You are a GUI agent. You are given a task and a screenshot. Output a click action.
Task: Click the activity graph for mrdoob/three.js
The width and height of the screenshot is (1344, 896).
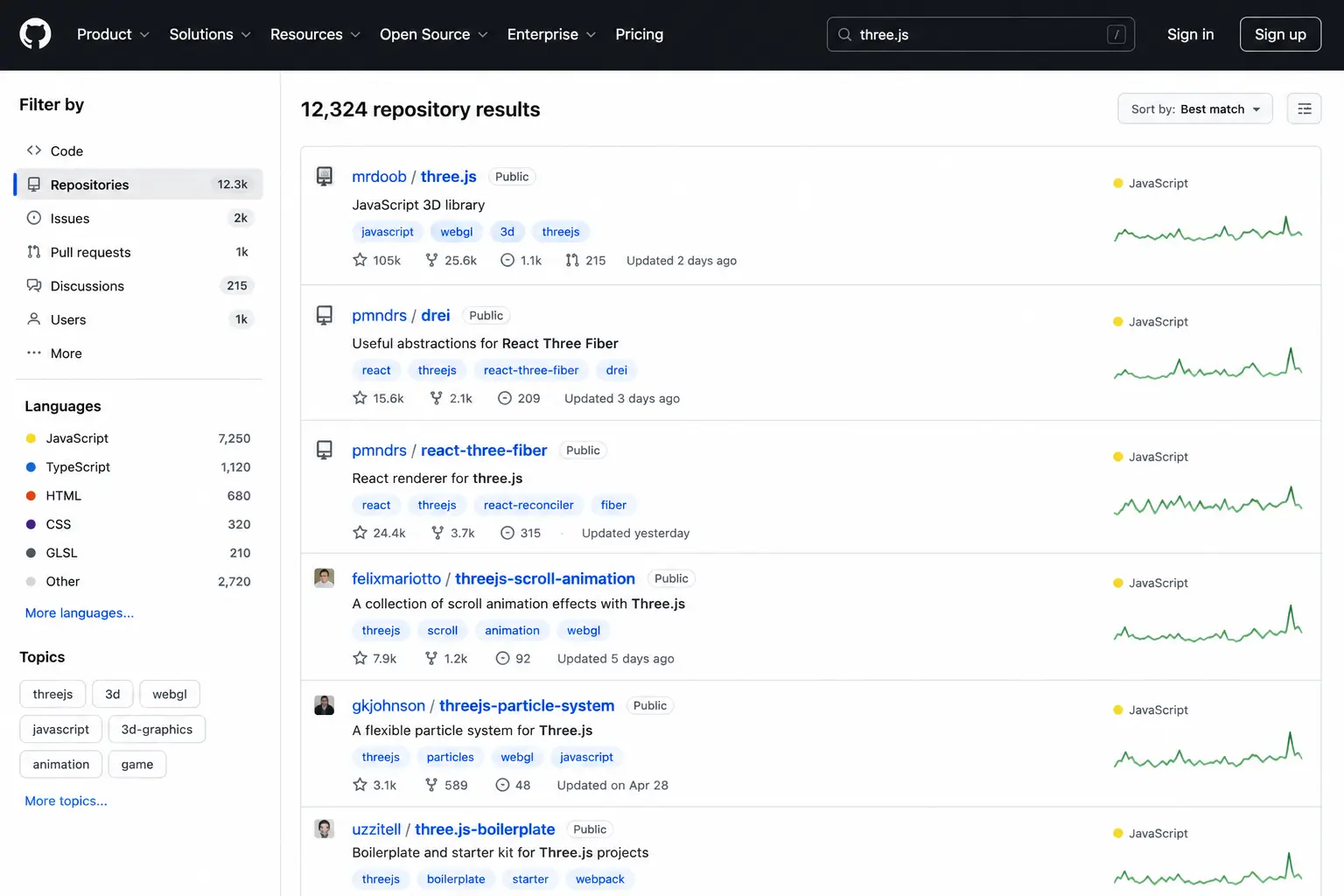pyautogui.click(x=1207, y=228)
